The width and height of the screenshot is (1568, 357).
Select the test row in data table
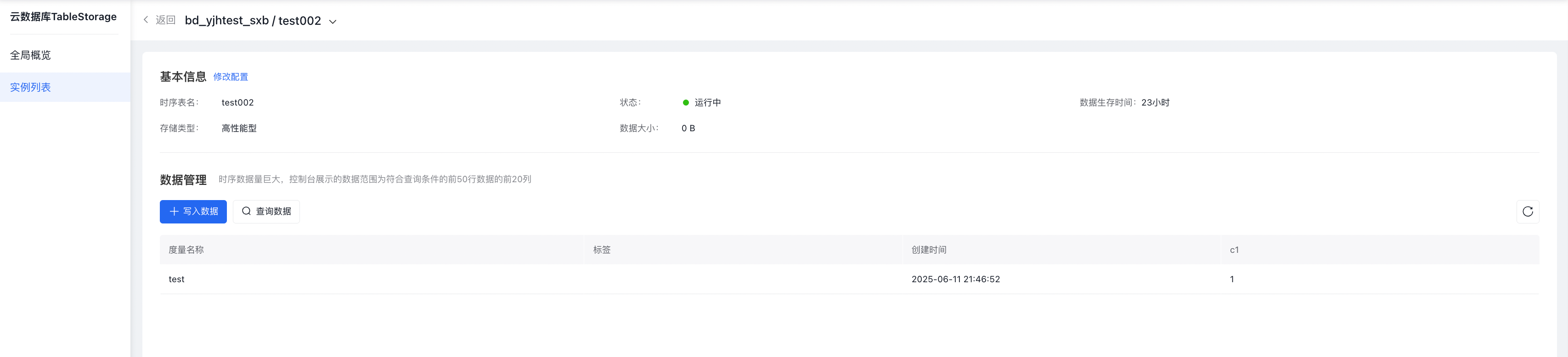pos(849,279)
